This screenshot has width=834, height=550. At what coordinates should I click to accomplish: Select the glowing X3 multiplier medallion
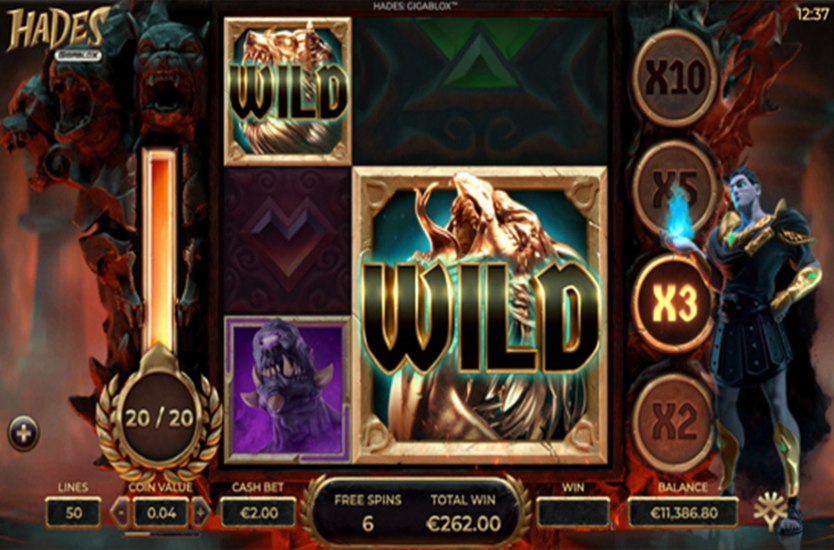674,303
